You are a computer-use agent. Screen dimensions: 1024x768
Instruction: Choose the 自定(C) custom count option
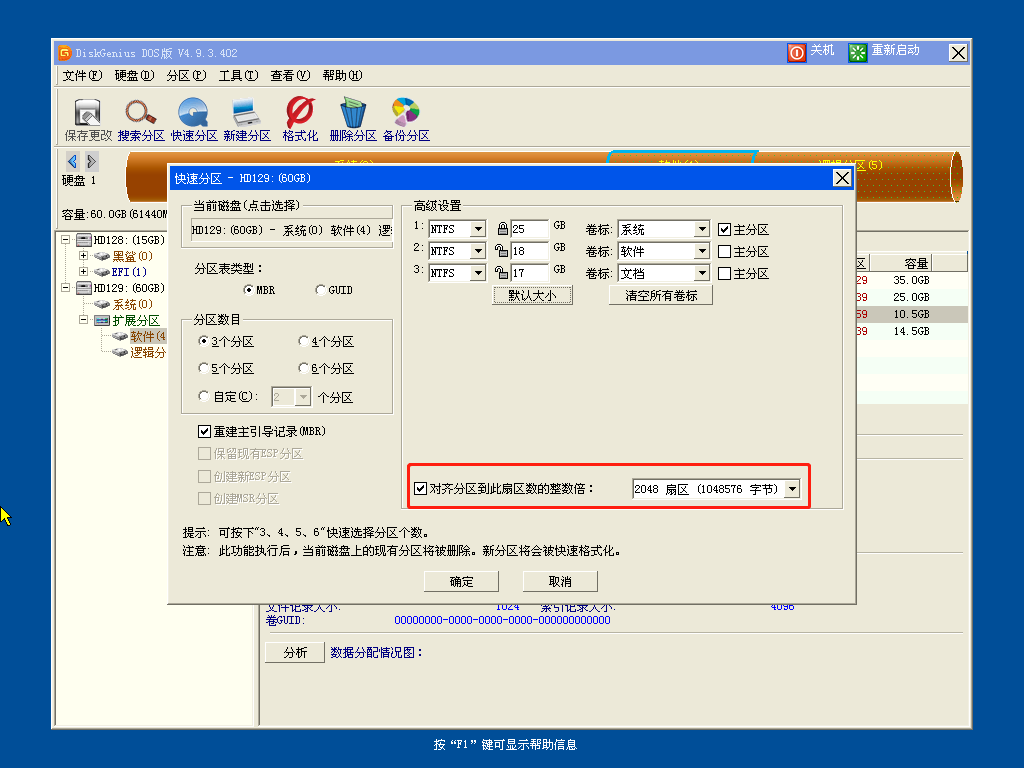click(203, 396)
